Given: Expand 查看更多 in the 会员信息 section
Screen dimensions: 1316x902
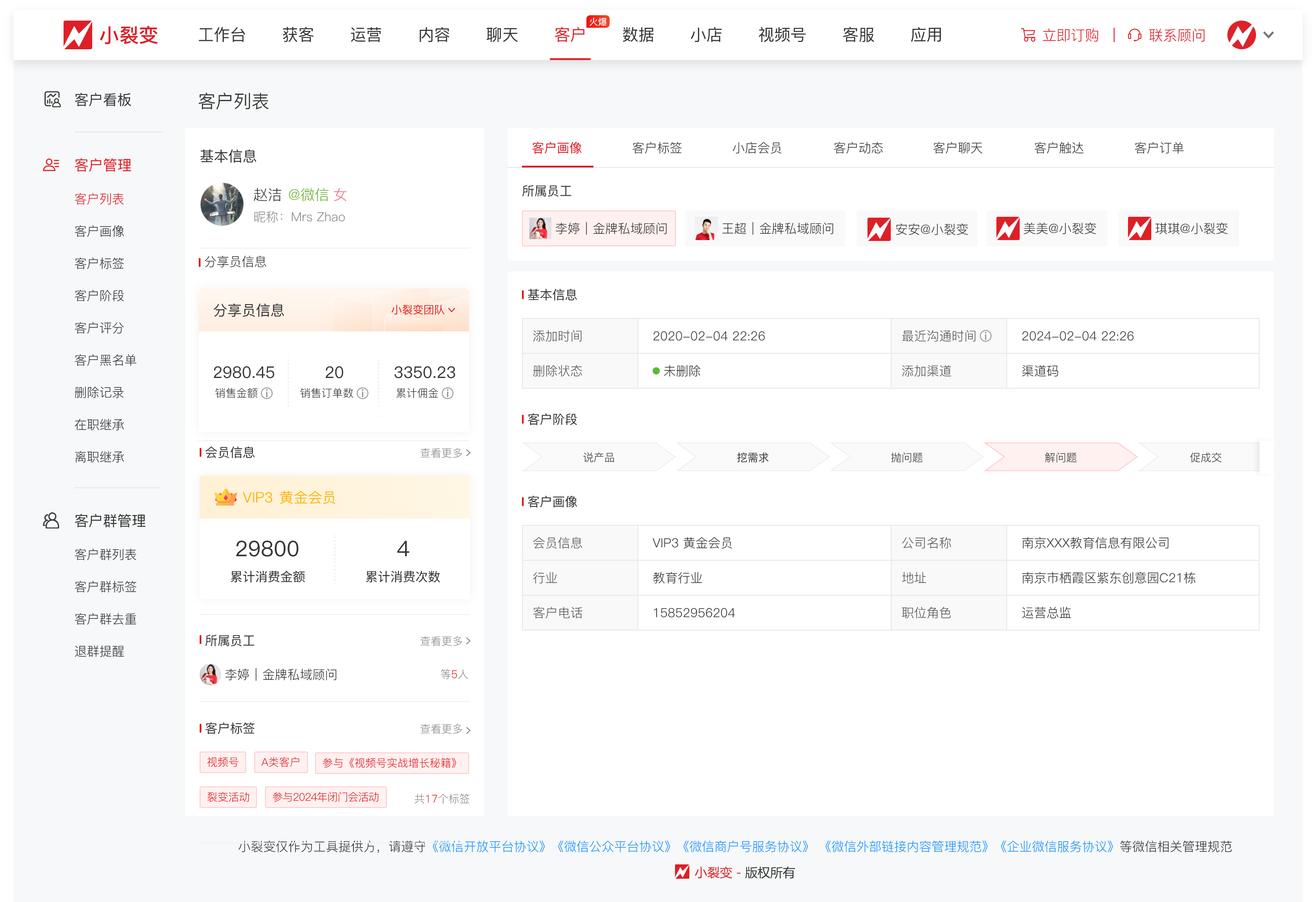Looking at the screenshot, I should pos(444,453).
